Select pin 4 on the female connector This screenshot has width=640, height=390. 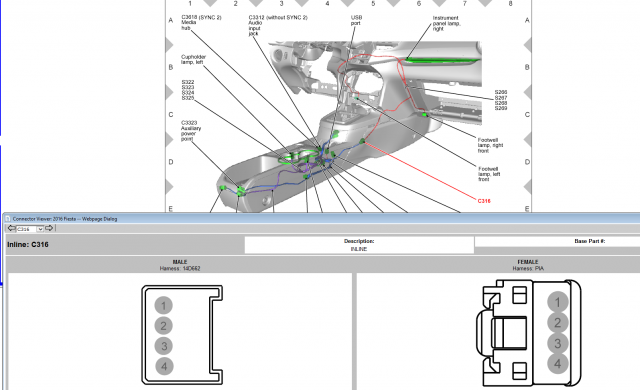coord(558,363)
